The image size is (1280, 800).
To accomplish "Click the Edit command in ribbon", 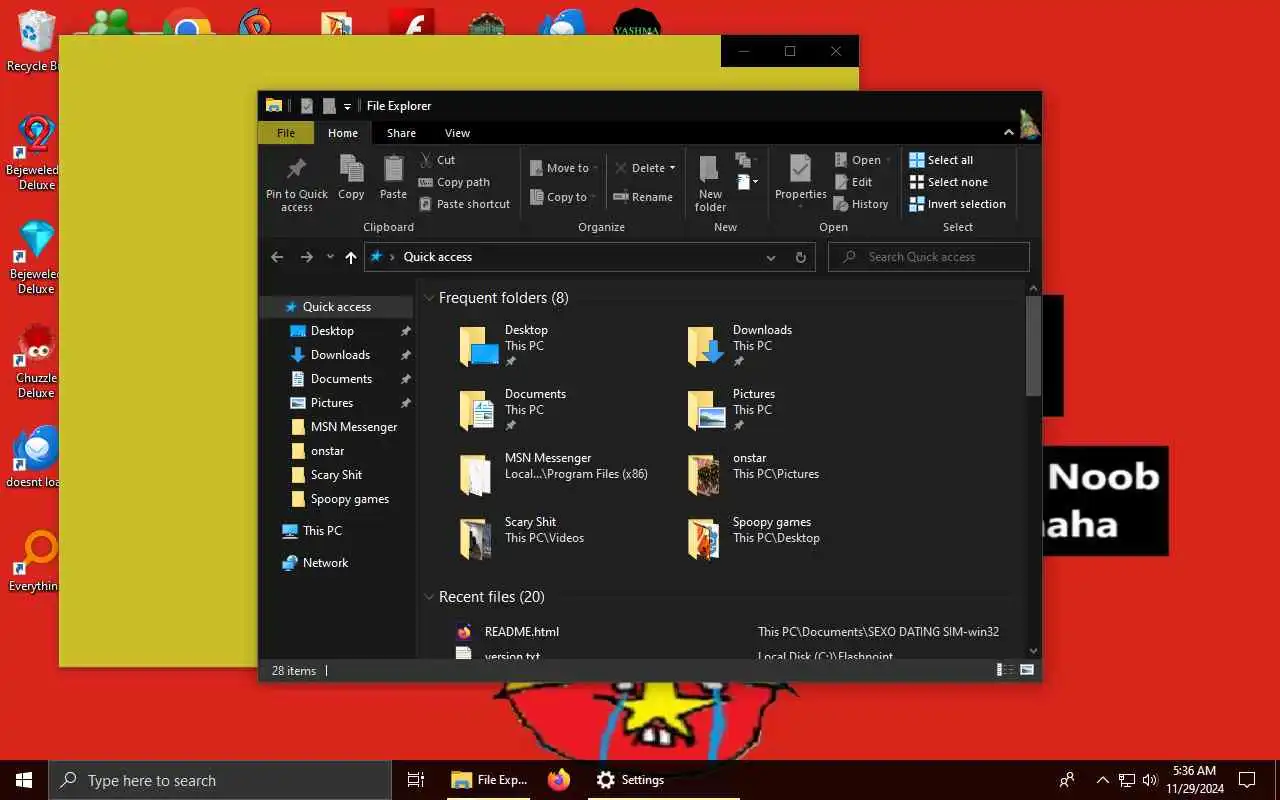I will tap(853, 182).
